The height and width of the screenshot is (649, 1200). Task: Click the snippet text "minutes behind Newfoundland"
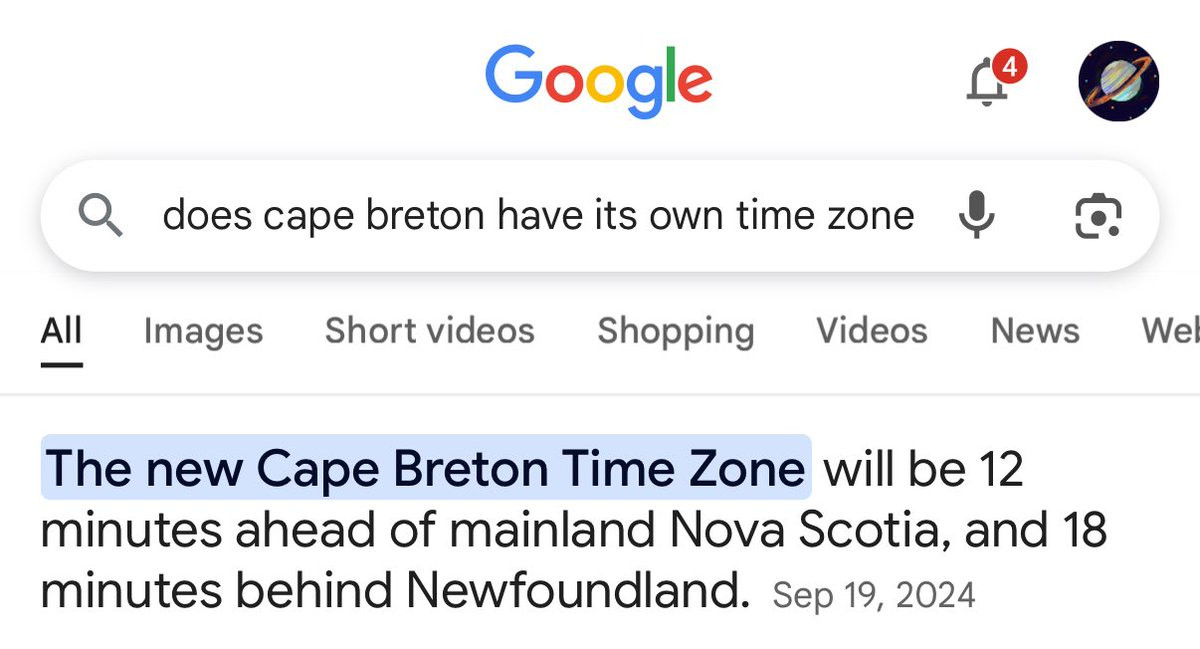[x=394, y=593]
